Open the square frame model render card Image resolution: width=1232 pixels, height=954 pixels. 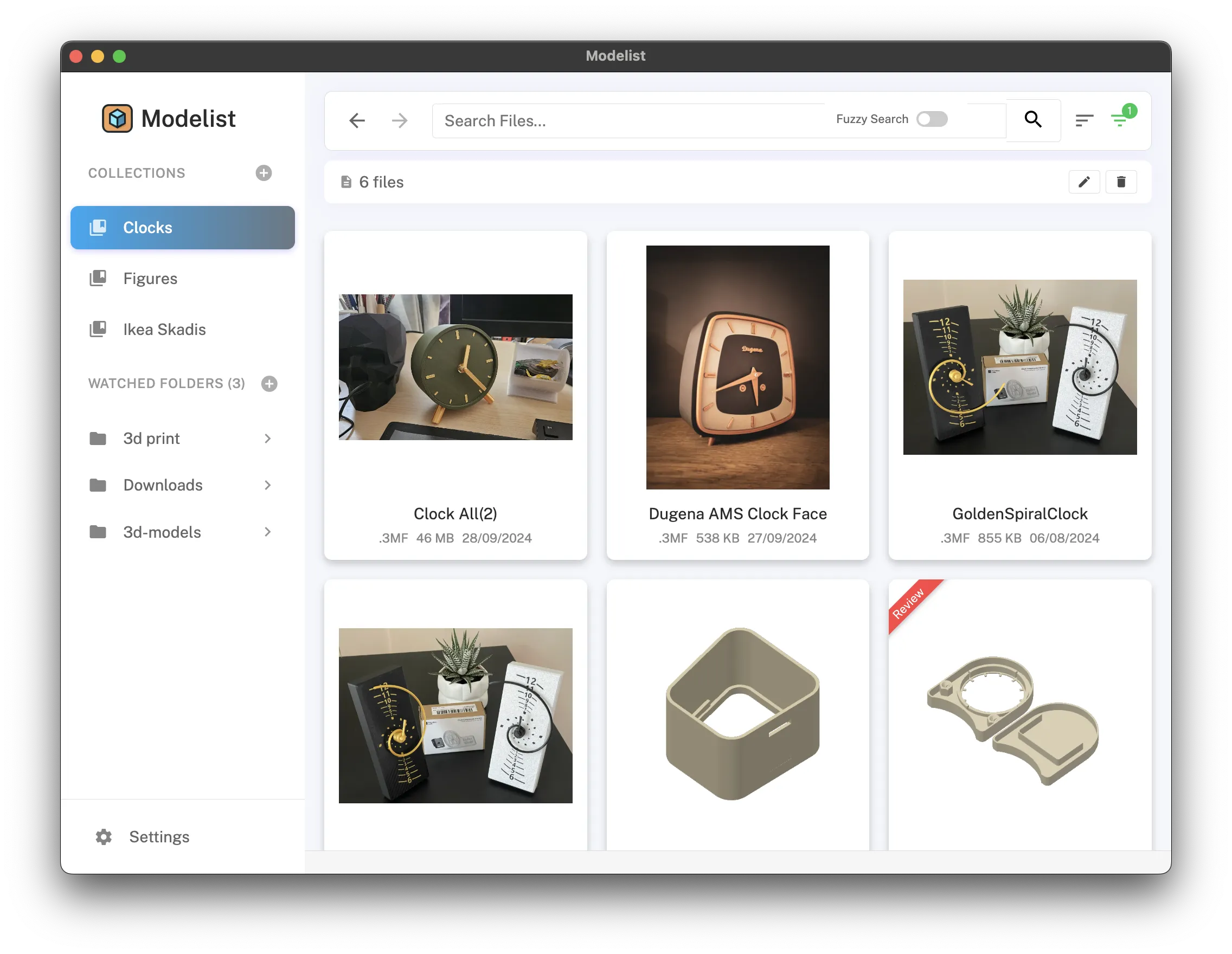pos(738,714)
